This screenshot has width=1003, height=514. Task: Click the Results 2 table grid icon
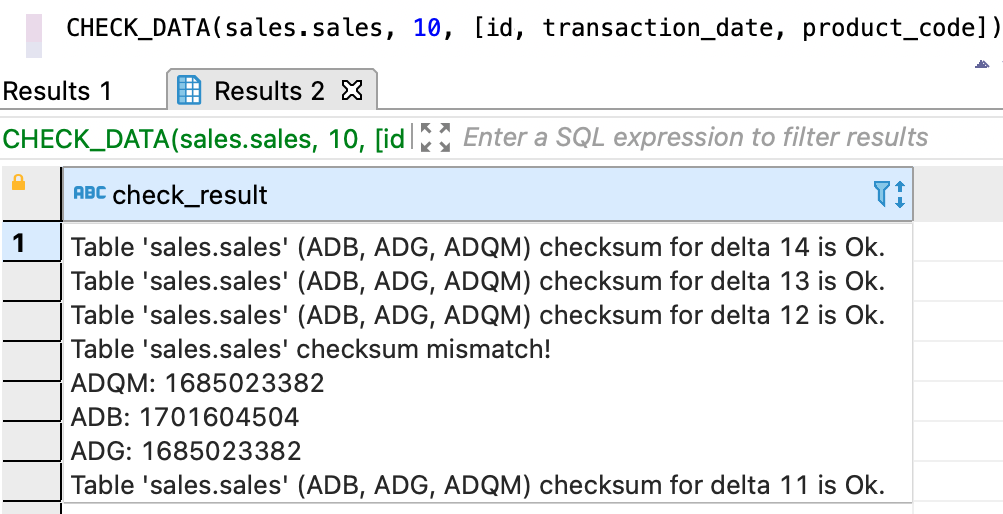189,90
